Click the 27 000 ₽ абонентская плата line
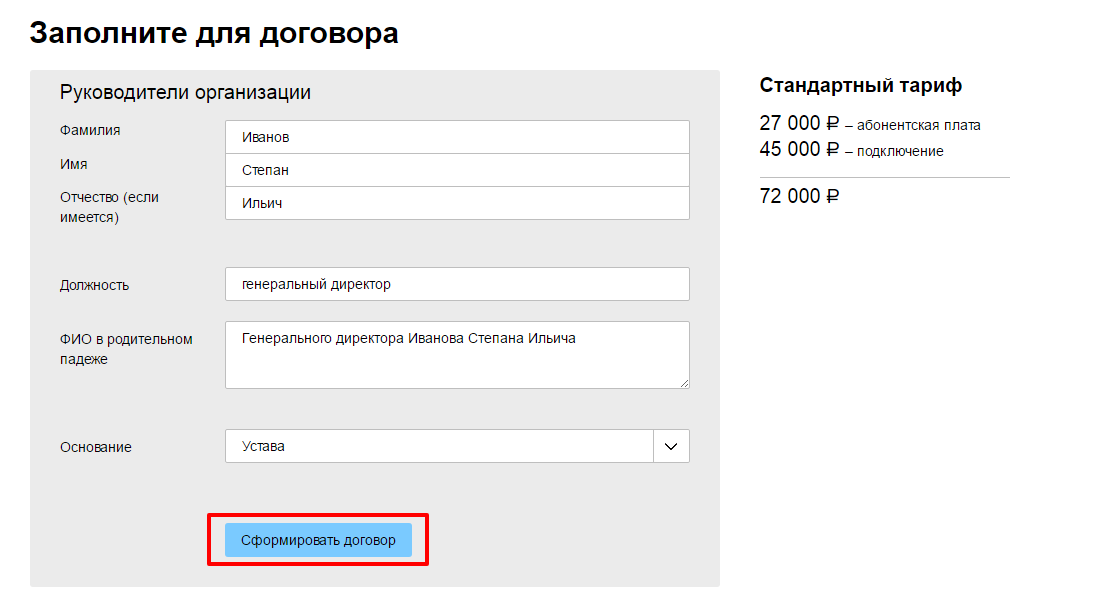The width and height of the screenshot is (1113, 609). [x=870, y=125]
